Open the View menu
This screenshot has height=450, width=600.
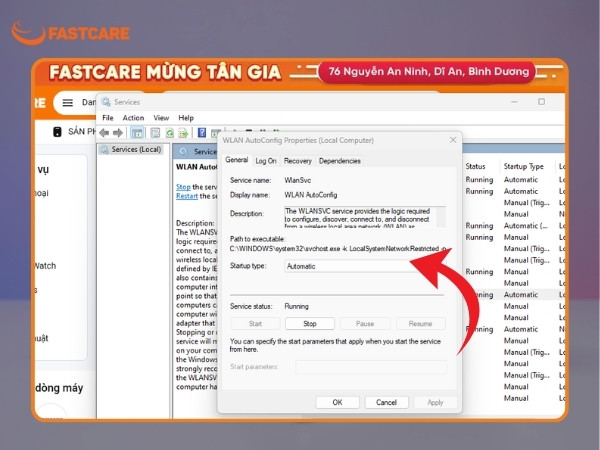point(161,118)
